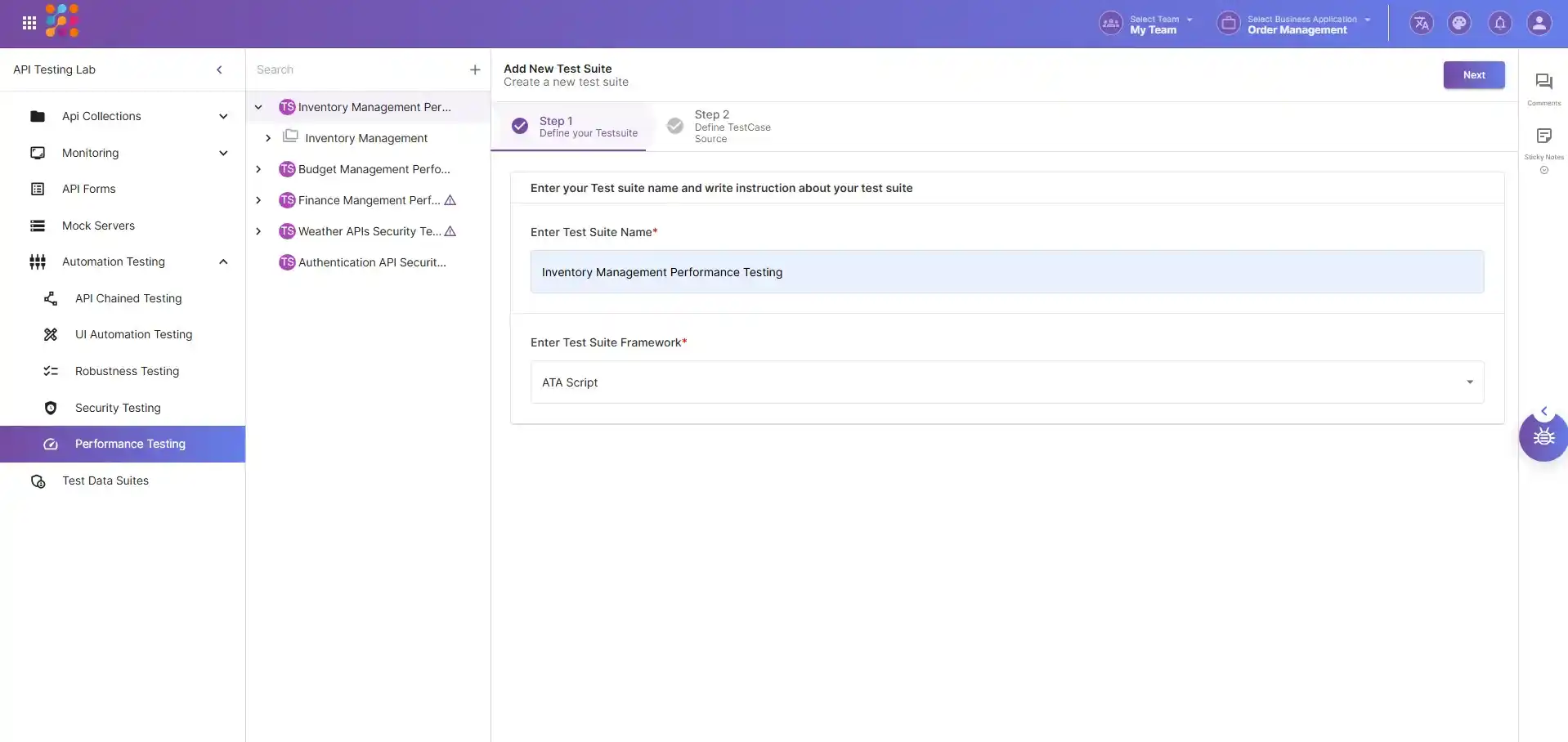This screenshot has width=1568, height=742.
Task: Switch to Step 2 Define TestCase Source
Action: tap(719, 127)
